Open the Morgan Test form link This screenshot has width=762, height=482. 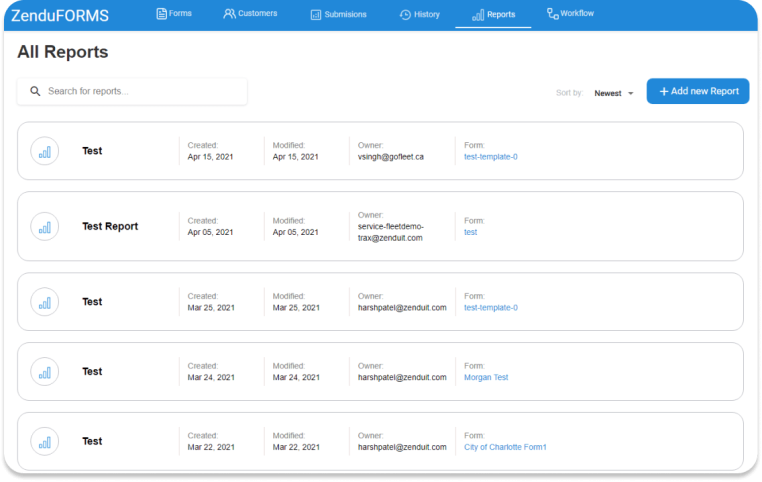click(x=486, y=378)
